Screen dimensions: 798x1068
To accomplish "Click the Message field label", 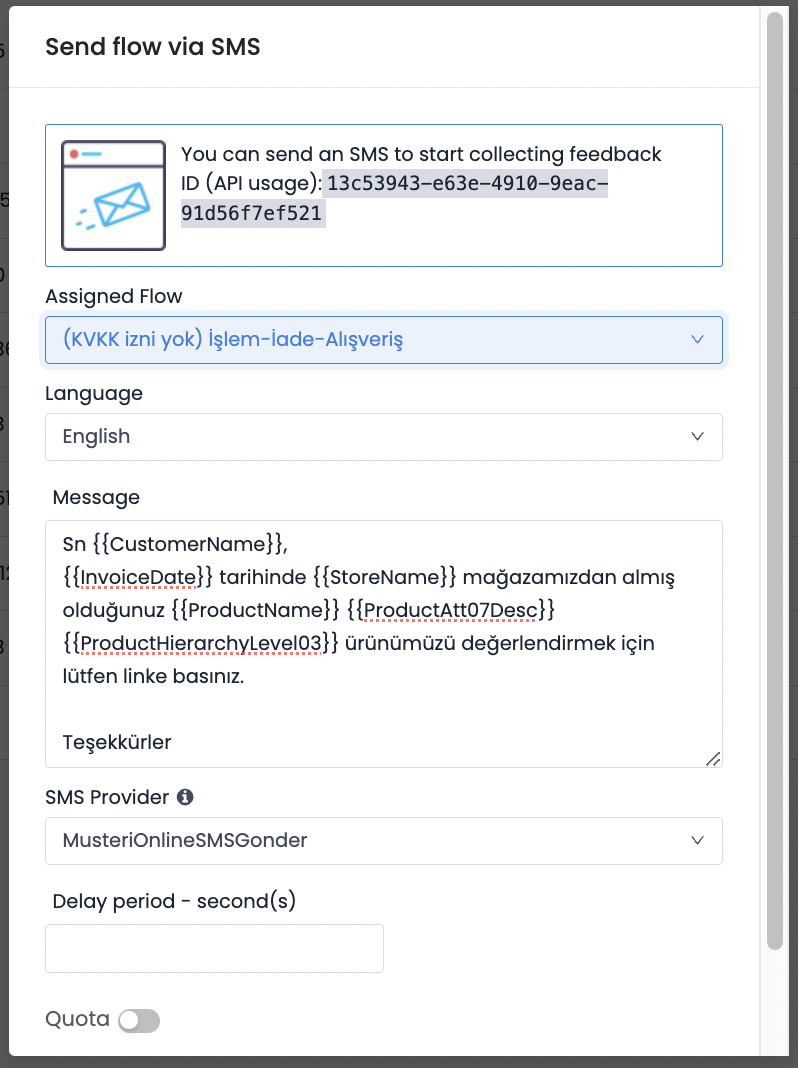I will 96,497.
